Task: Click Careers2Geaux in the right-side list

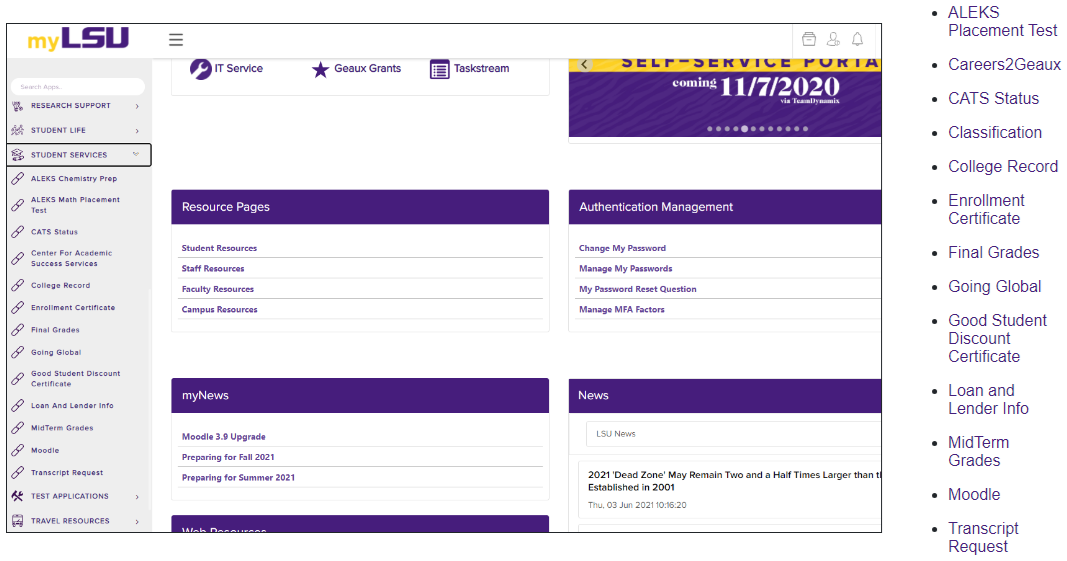Action: [x=1004, y=65]
